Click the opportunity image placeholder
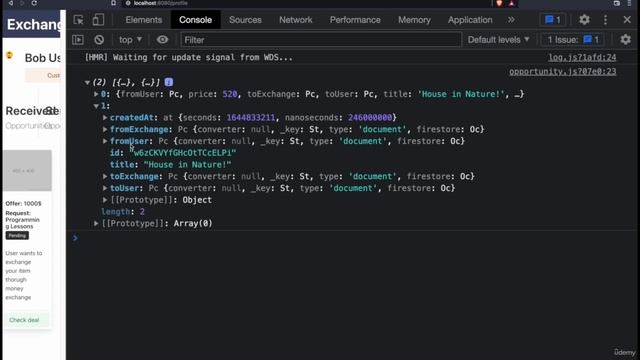Screen dimensions: 640x360 pyautogui.click(x=27, y=170)
